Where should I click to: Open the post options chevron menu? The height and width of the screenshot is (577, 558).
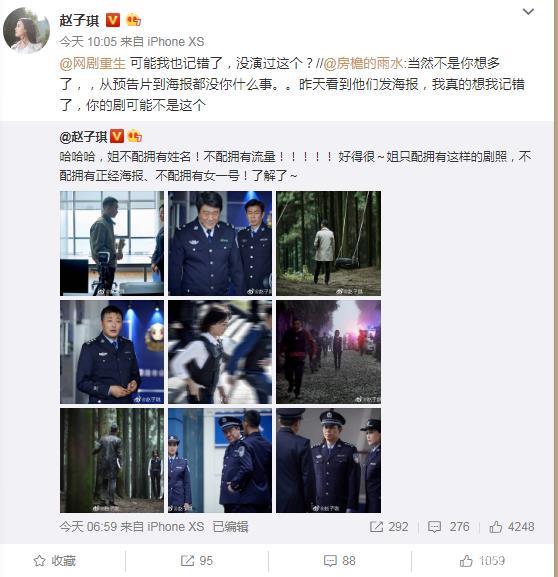[528, 12]
